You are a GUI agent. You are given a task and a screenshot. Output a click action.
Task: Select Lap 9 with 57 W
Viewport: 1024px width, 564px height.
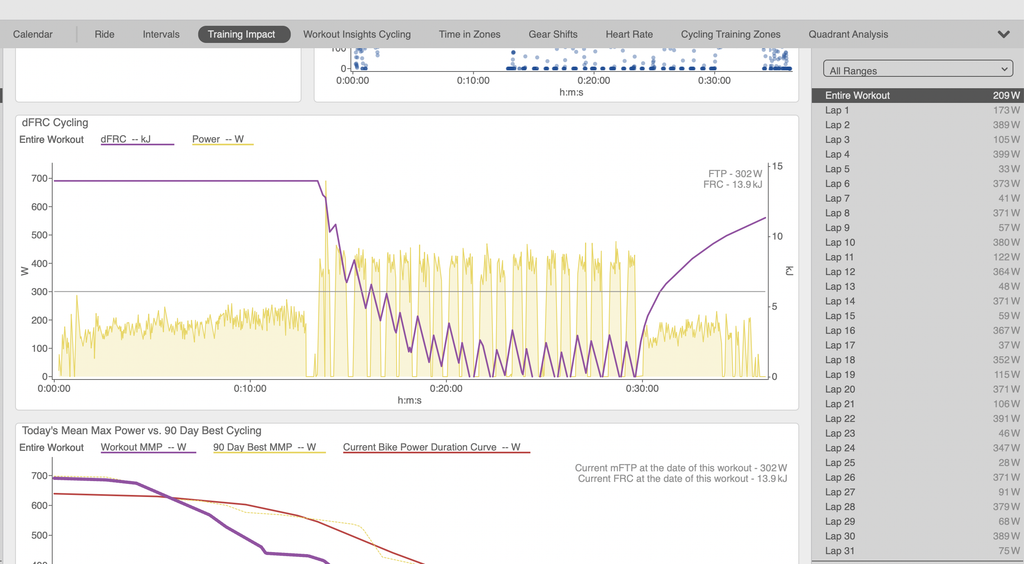(x=918, y=228)
